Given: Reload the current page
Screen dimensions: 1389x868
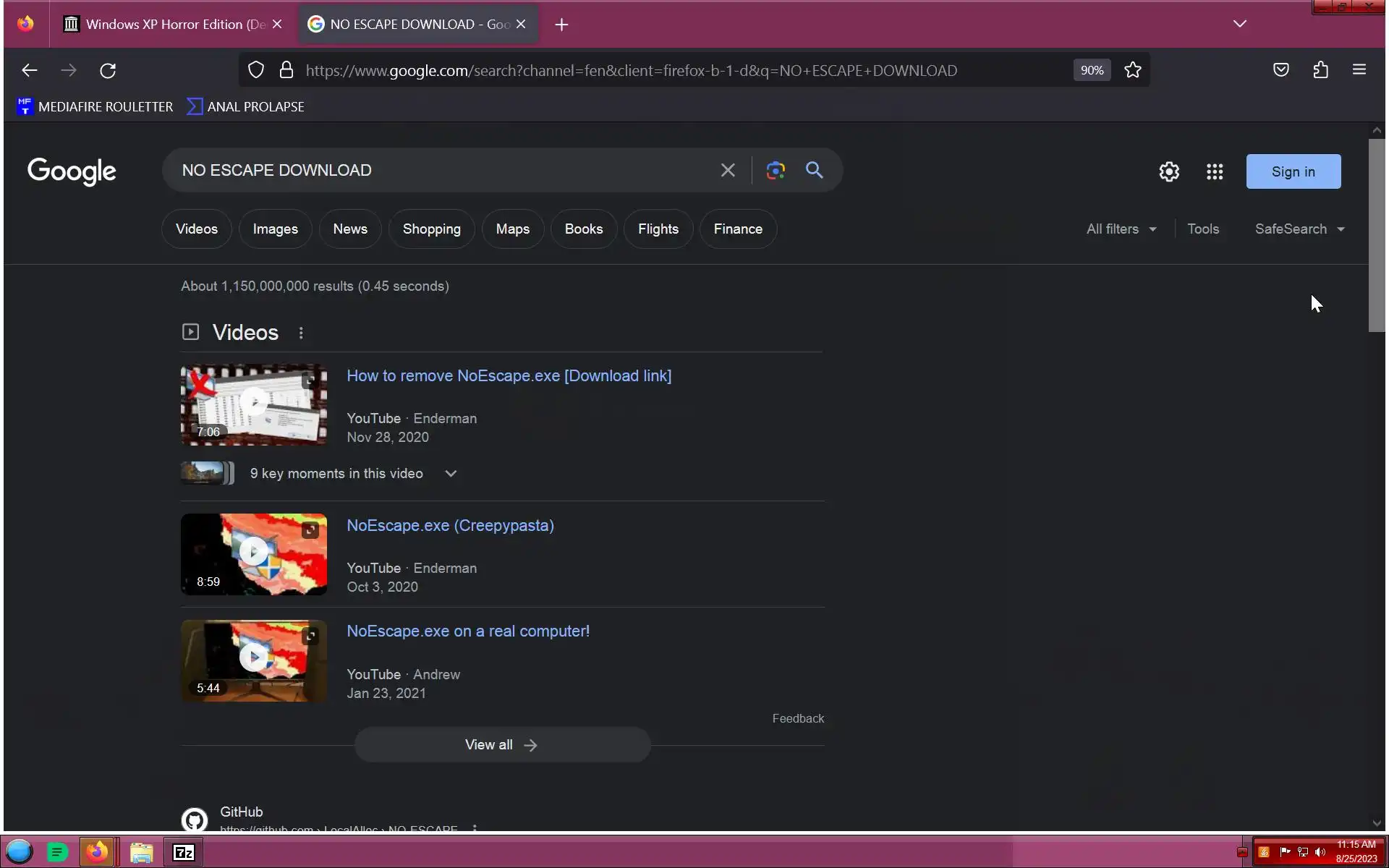Looking at the screenshot, I should [108, 71].
